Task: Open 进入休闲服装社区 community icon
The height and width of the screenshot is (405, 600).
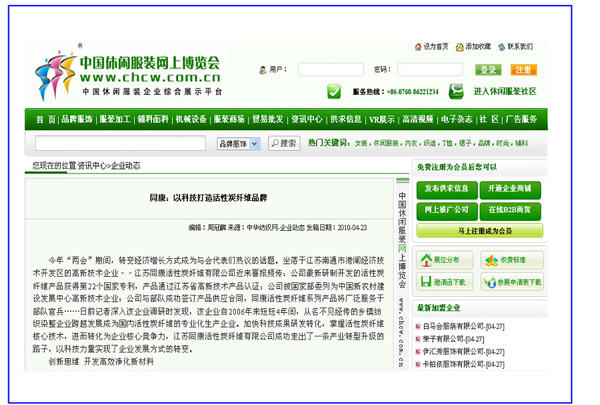Action: (455, 91)
